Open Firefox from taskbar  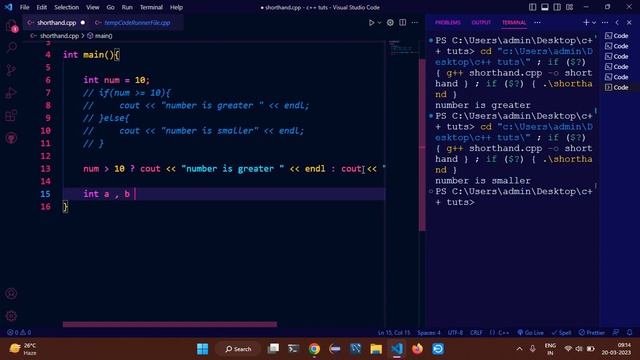coord(417,349)
